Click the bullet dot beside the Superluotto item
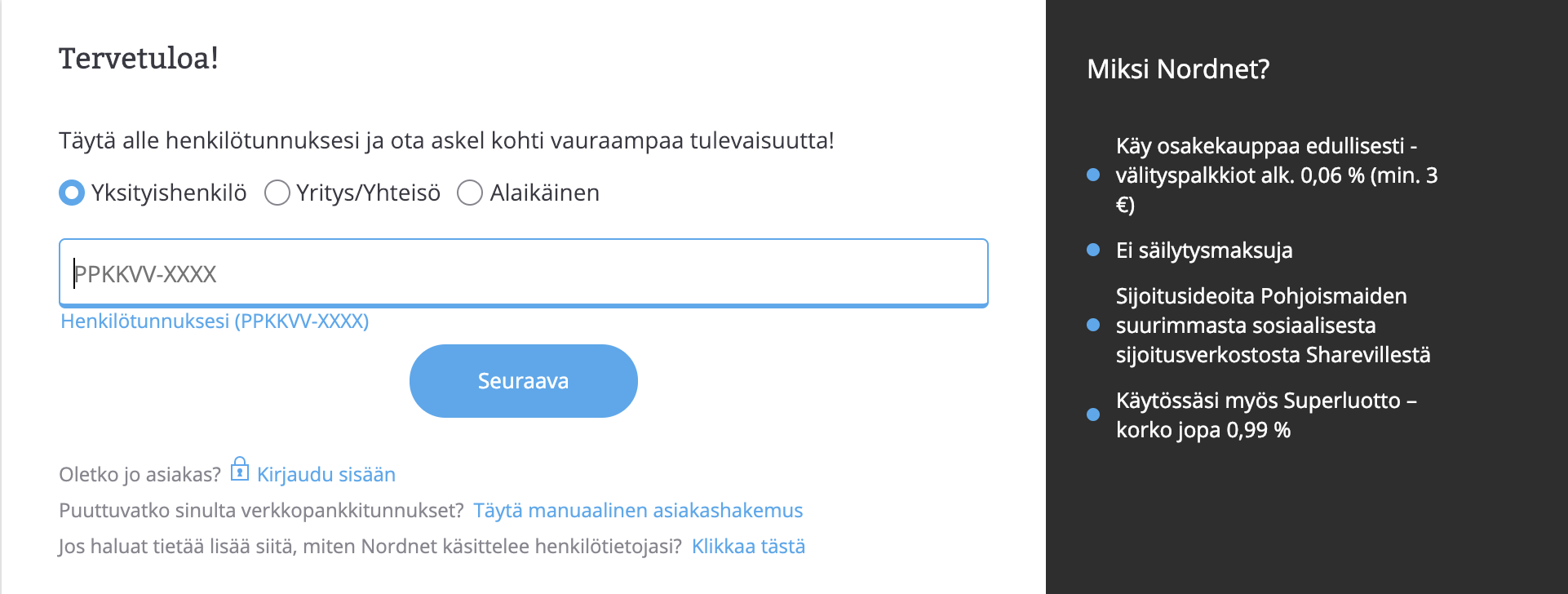The image size is (1568, 594). (1093, 414)
